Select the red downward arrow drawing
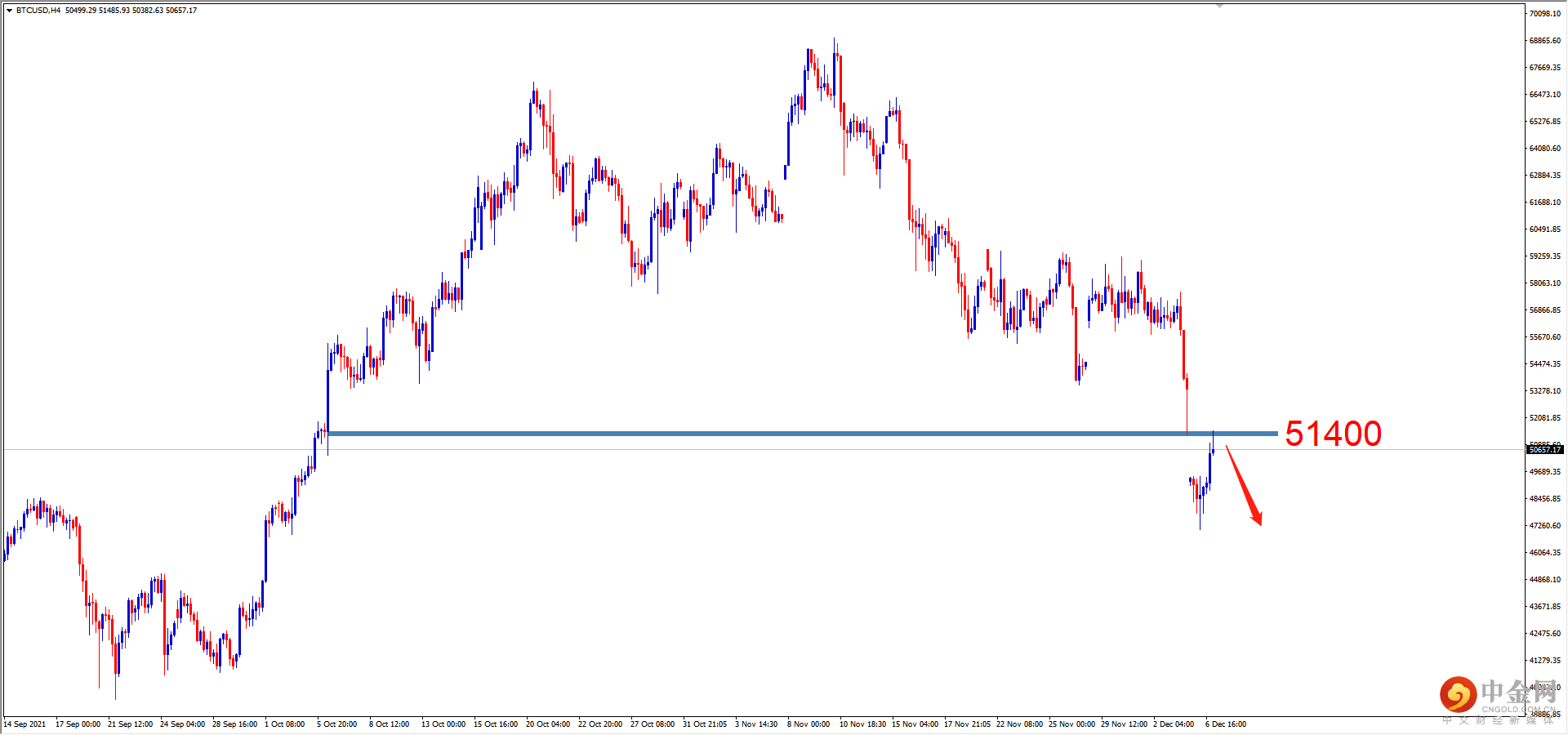 pos(1244,485)
